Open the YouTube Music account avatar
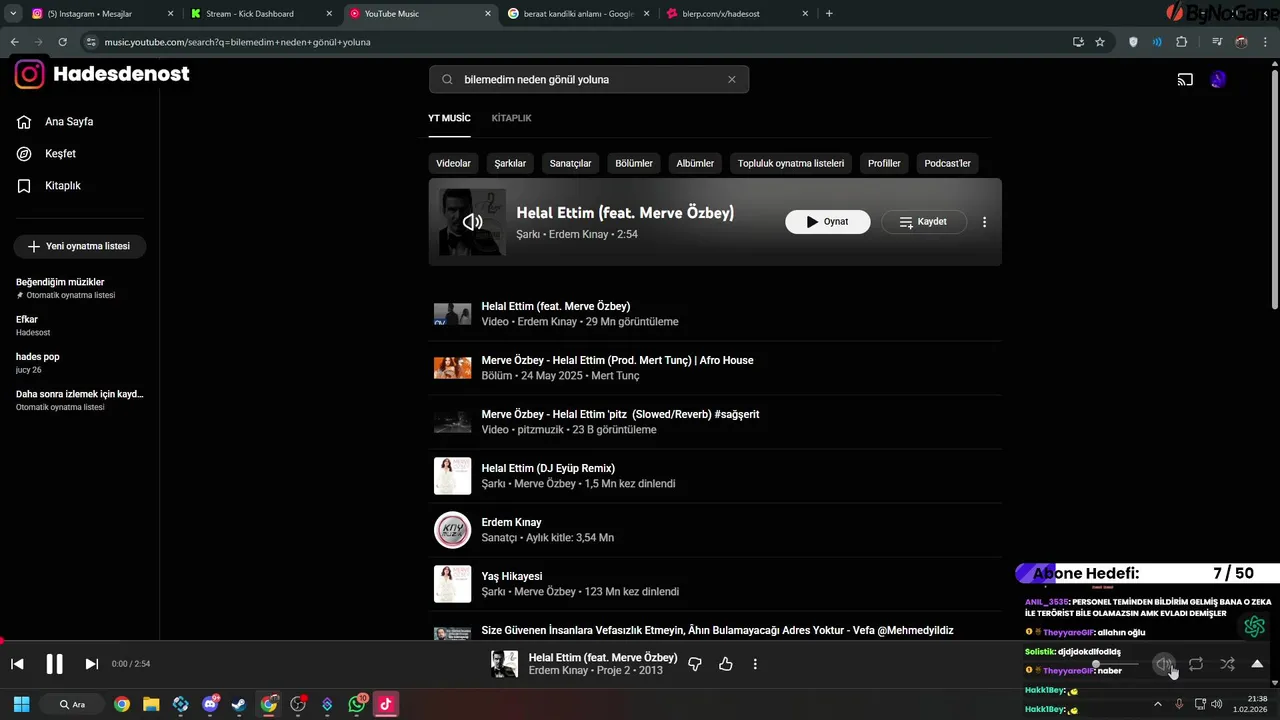The height and width of the screenshot is (720, 1280). tap(1218, 80)
